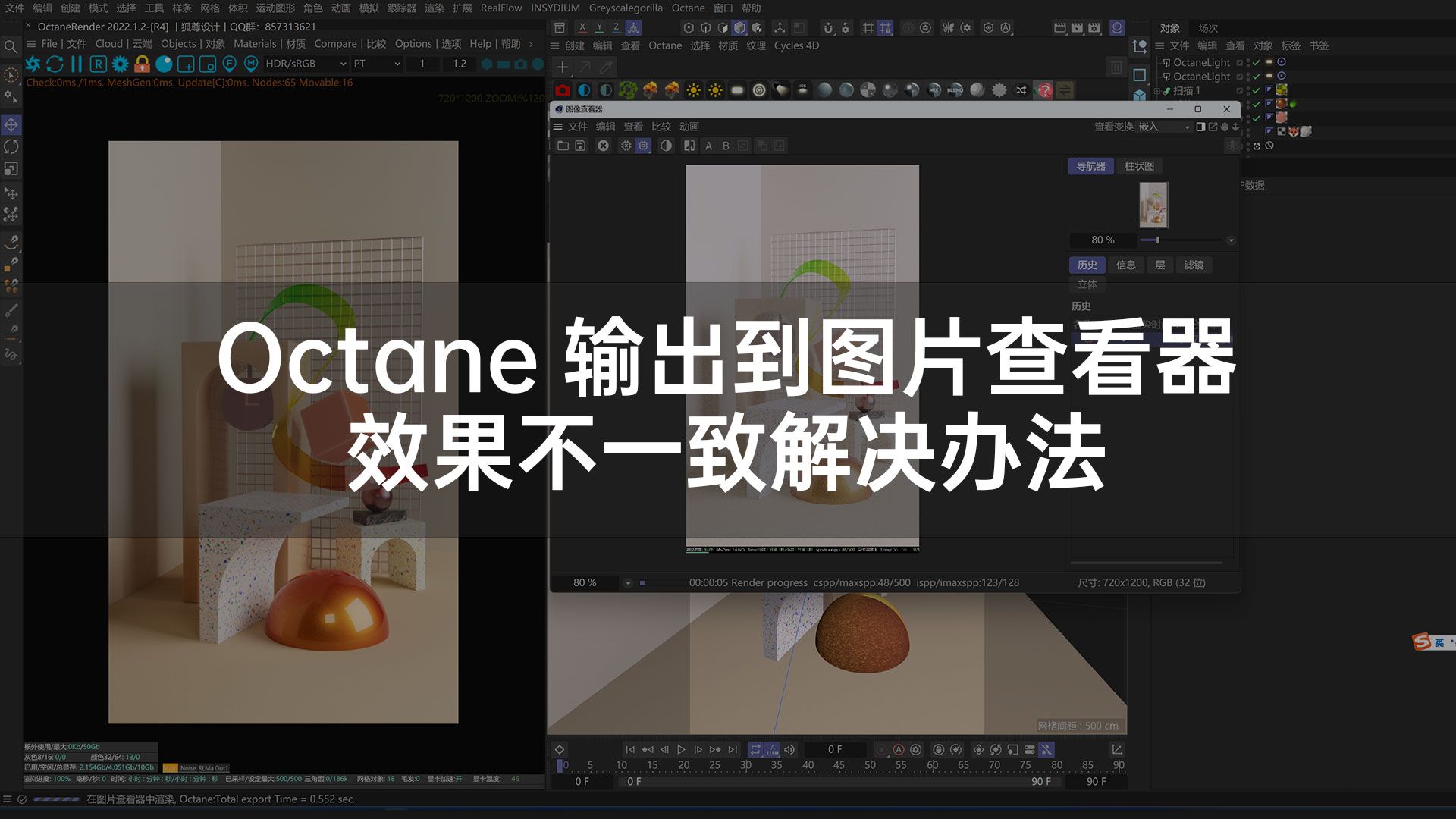
Task: Open Cinema 4D top Octane menu
Action: pyautogui.click(x=688, y=8)
